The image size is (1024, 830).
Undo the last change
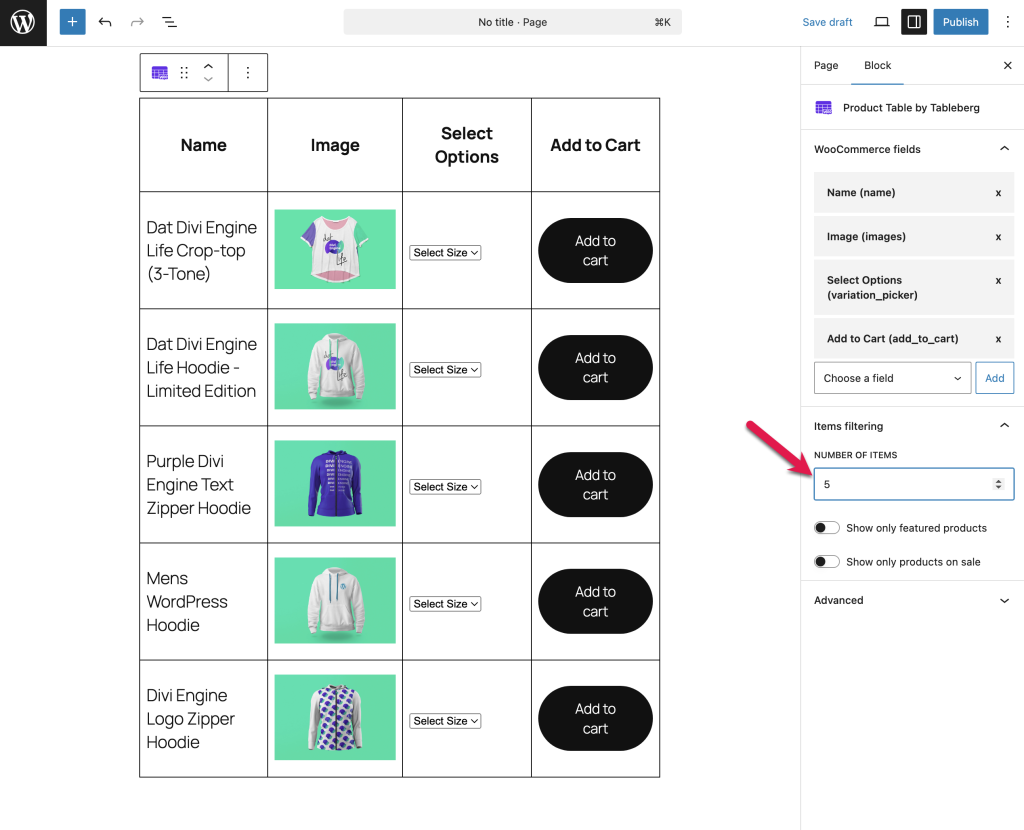(105, 22)
